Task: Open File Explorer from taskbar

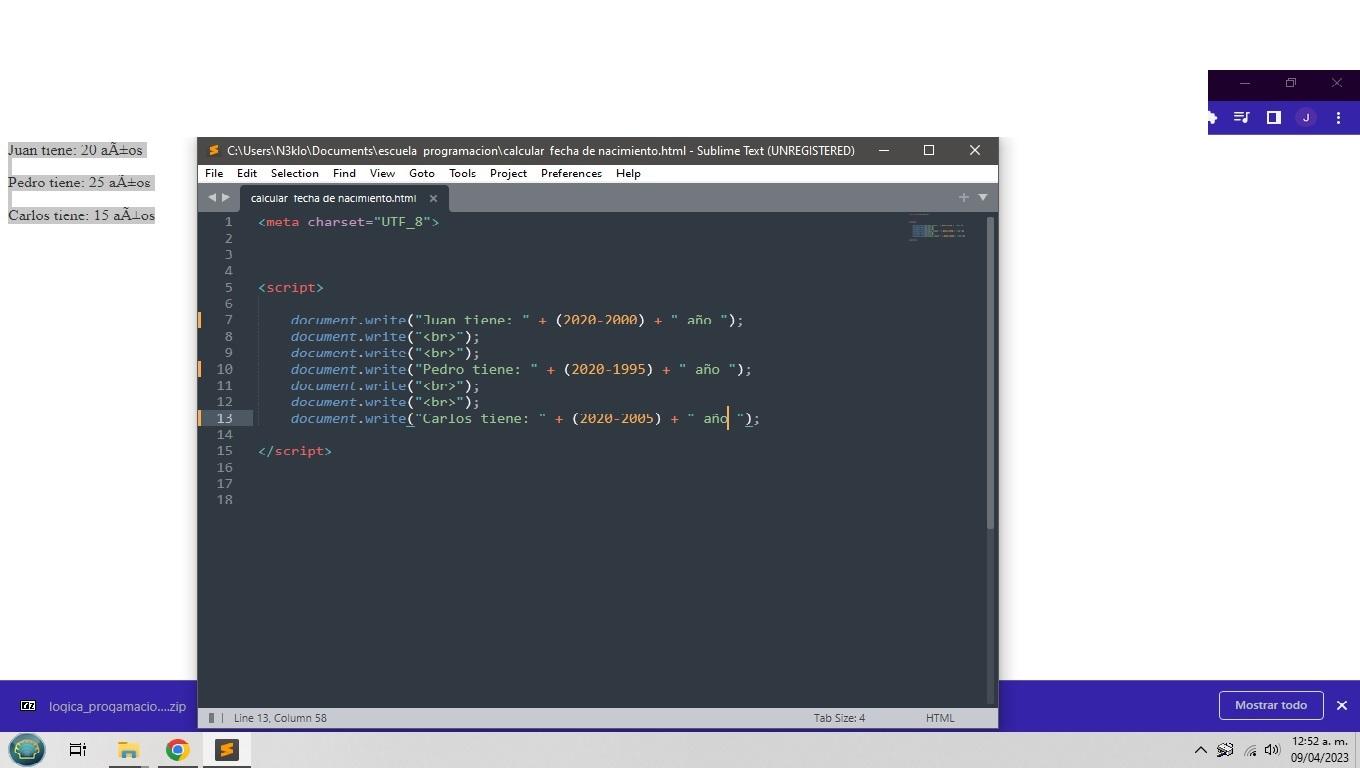Action: (x=128, y=749)
